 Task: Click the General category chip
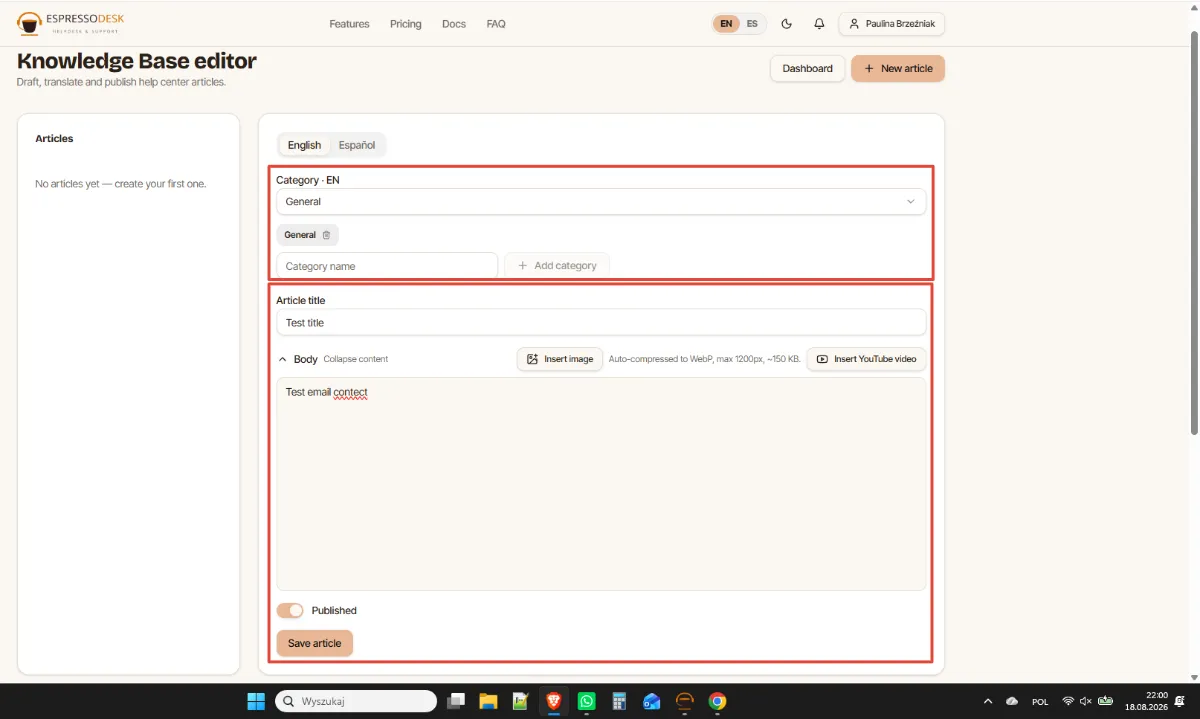tap(307, 235)
